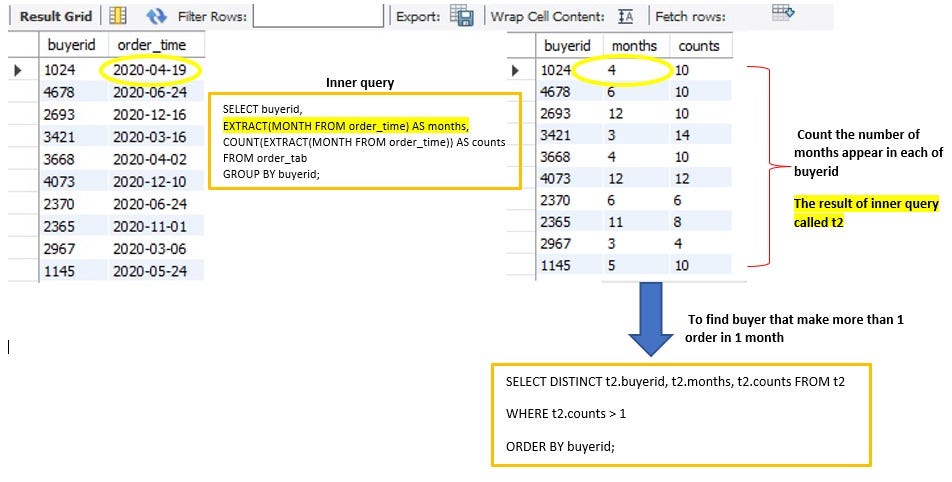Select the months value 5 for buyer 1145

tap(612, 265)
